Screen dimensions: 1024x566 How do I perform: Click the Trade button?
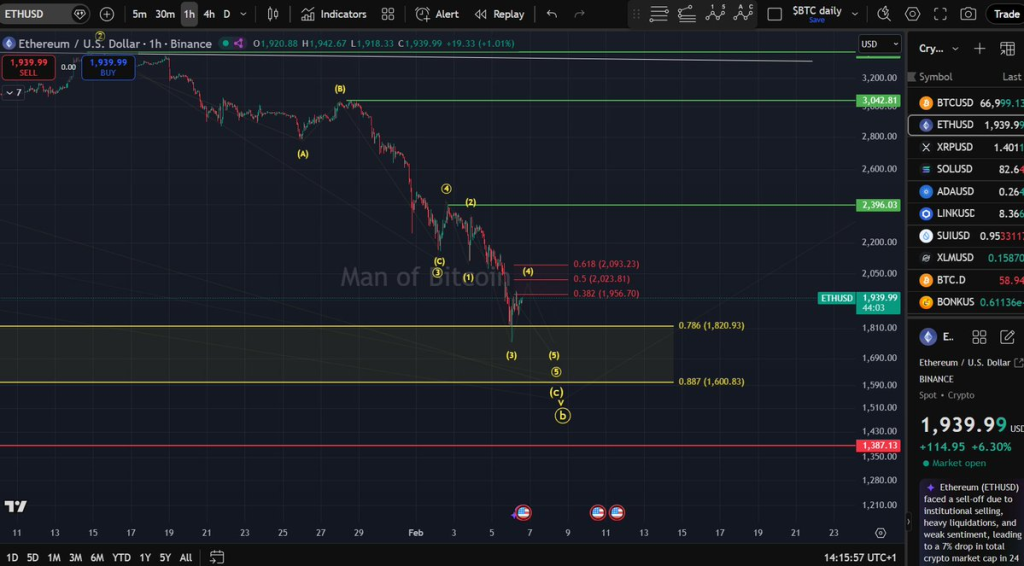[x=1006, y=14]
